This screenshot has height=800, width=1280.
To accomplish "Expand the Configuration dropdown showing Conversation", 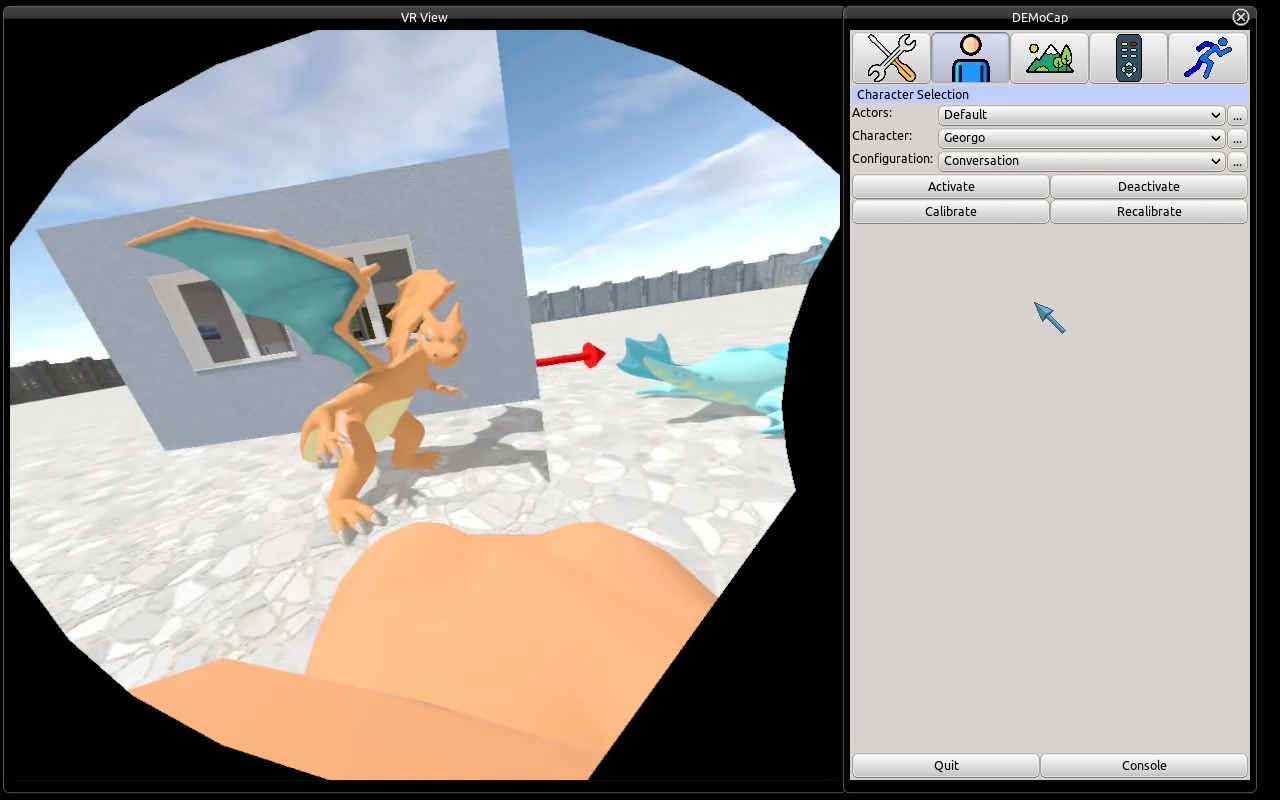I will click(x=1082, y=161).
